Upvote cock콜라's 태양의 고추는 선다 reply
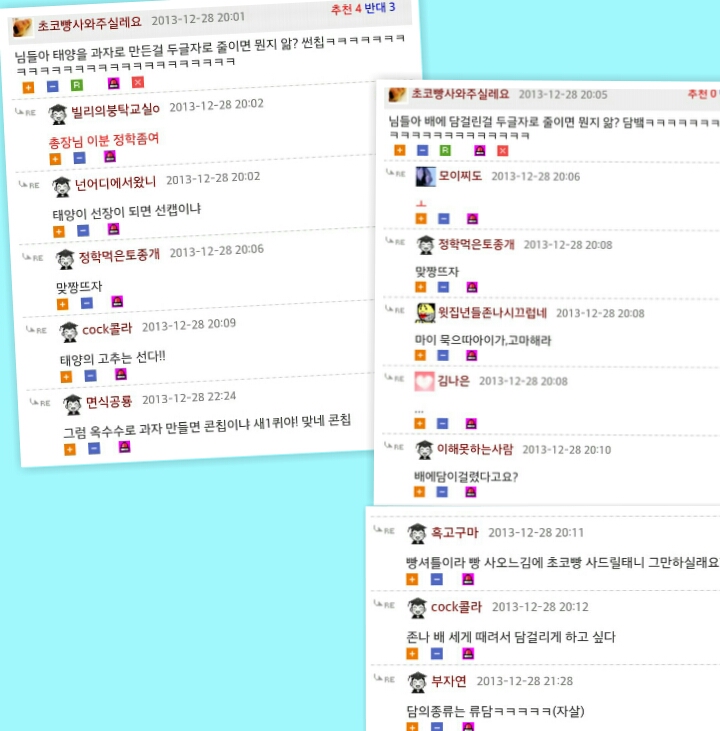 coord(66,377)
